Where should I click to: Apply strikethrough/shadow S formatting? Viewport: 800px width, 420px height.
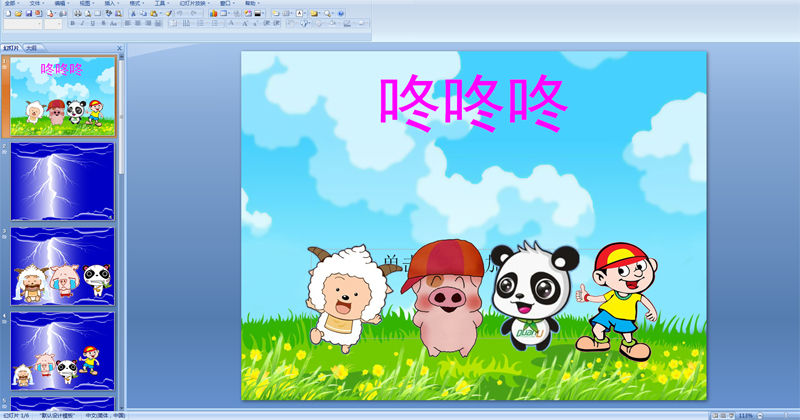coord(104,23)
